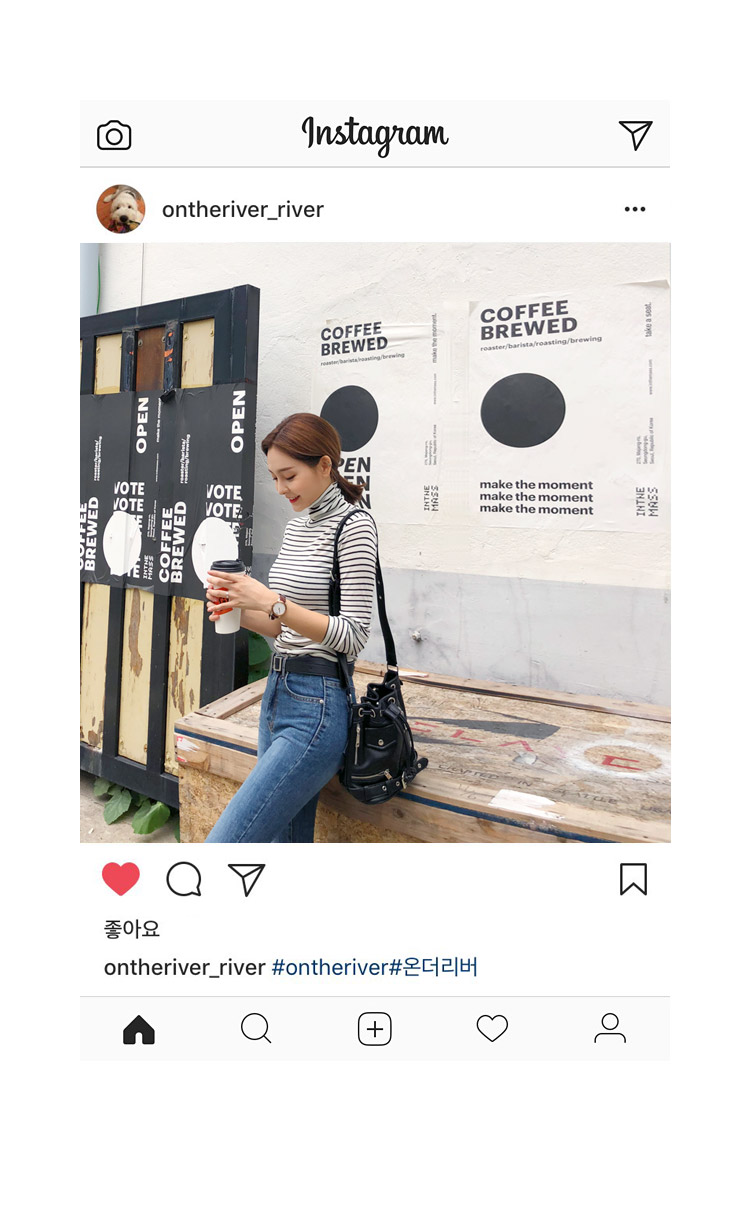Share post via paper plane below photo
750x1214 pixels.
point(246,879)
